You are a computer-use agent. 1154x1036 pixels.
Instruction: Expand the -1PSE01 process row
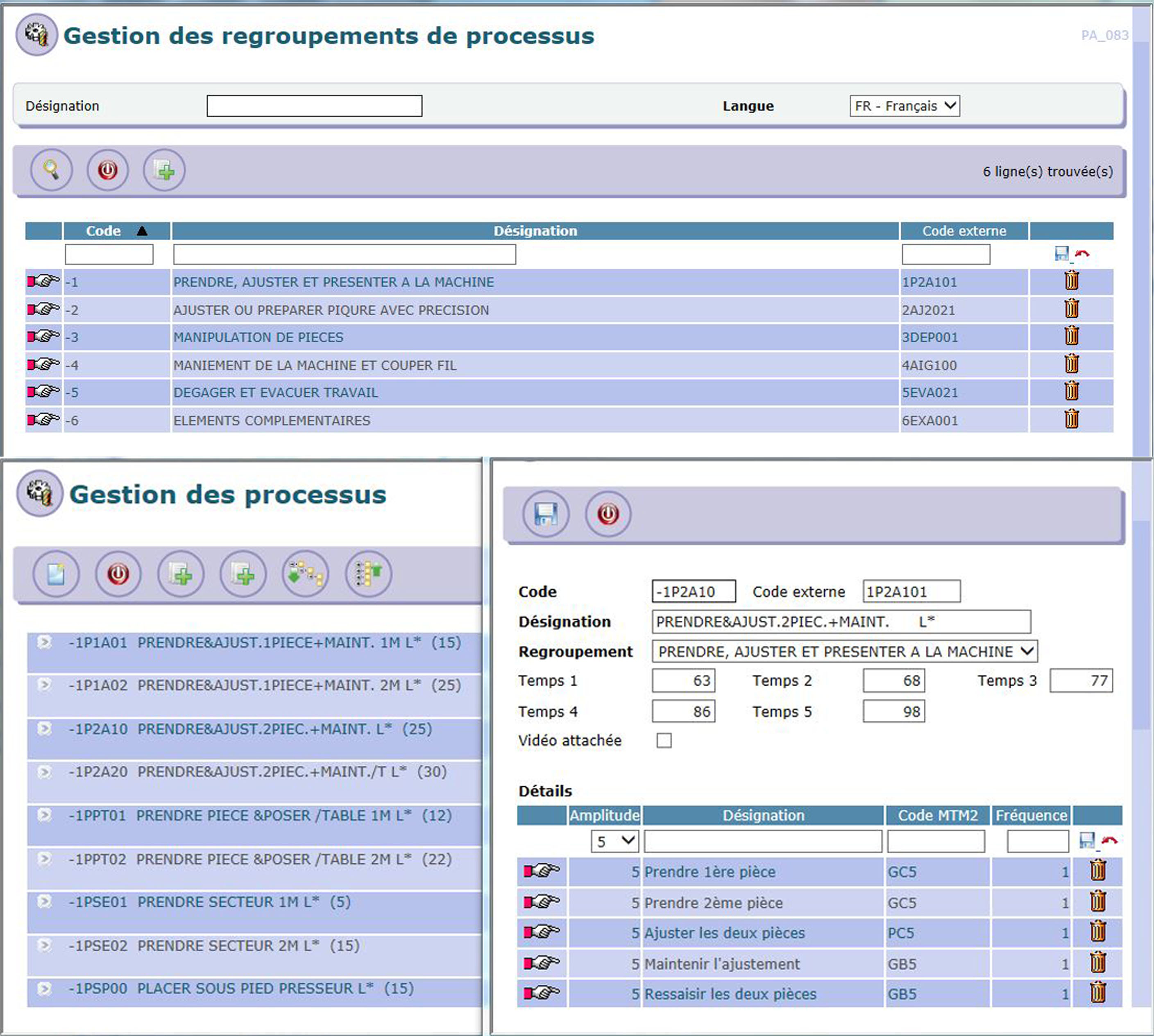pos(44,902)
